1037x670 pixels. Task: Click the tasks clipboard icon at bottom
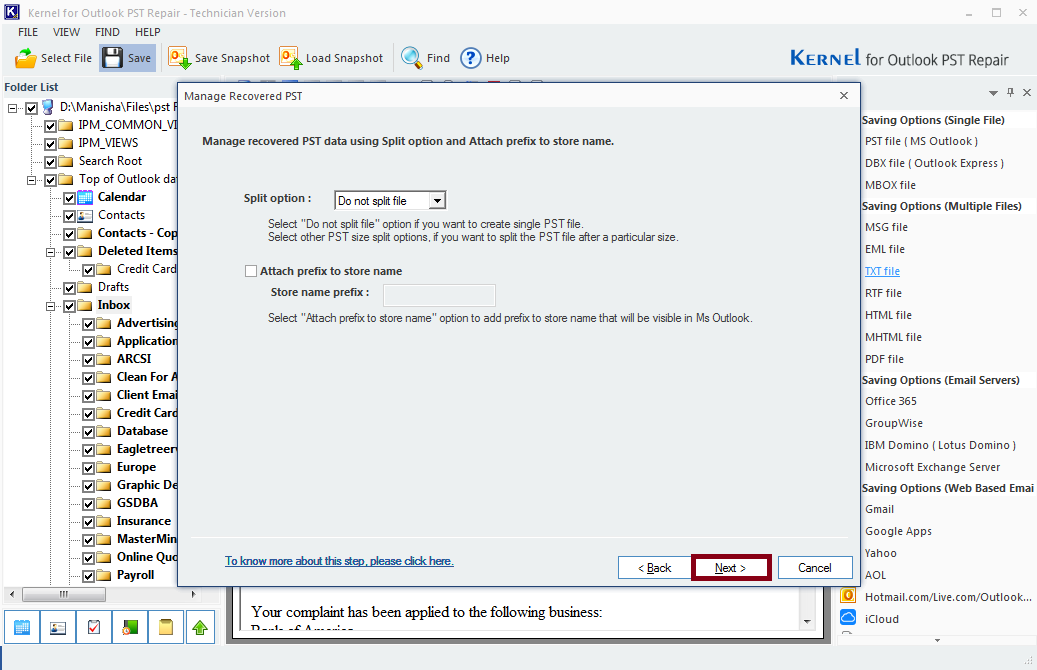pos(94,627)
